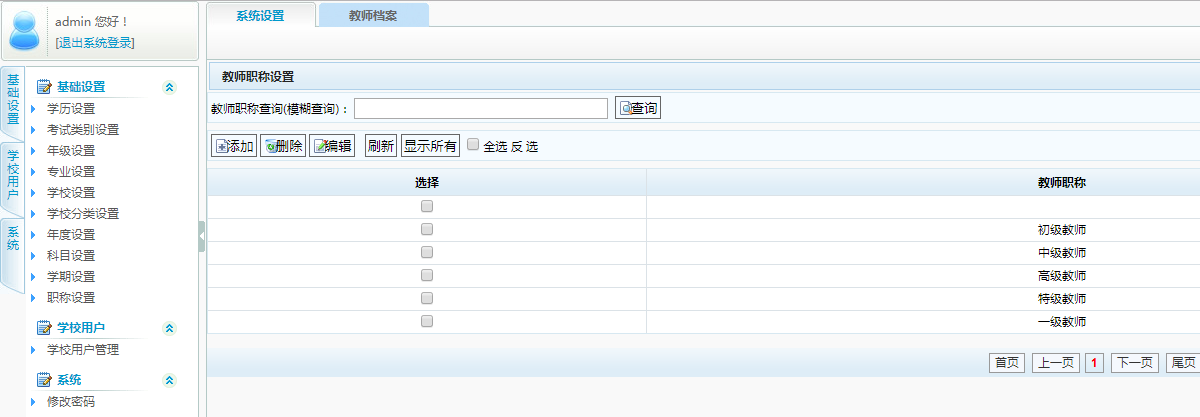Open 学校分类设置 in the sidebar
This screenshot has height=417, width=1200.
pos(83,213)
